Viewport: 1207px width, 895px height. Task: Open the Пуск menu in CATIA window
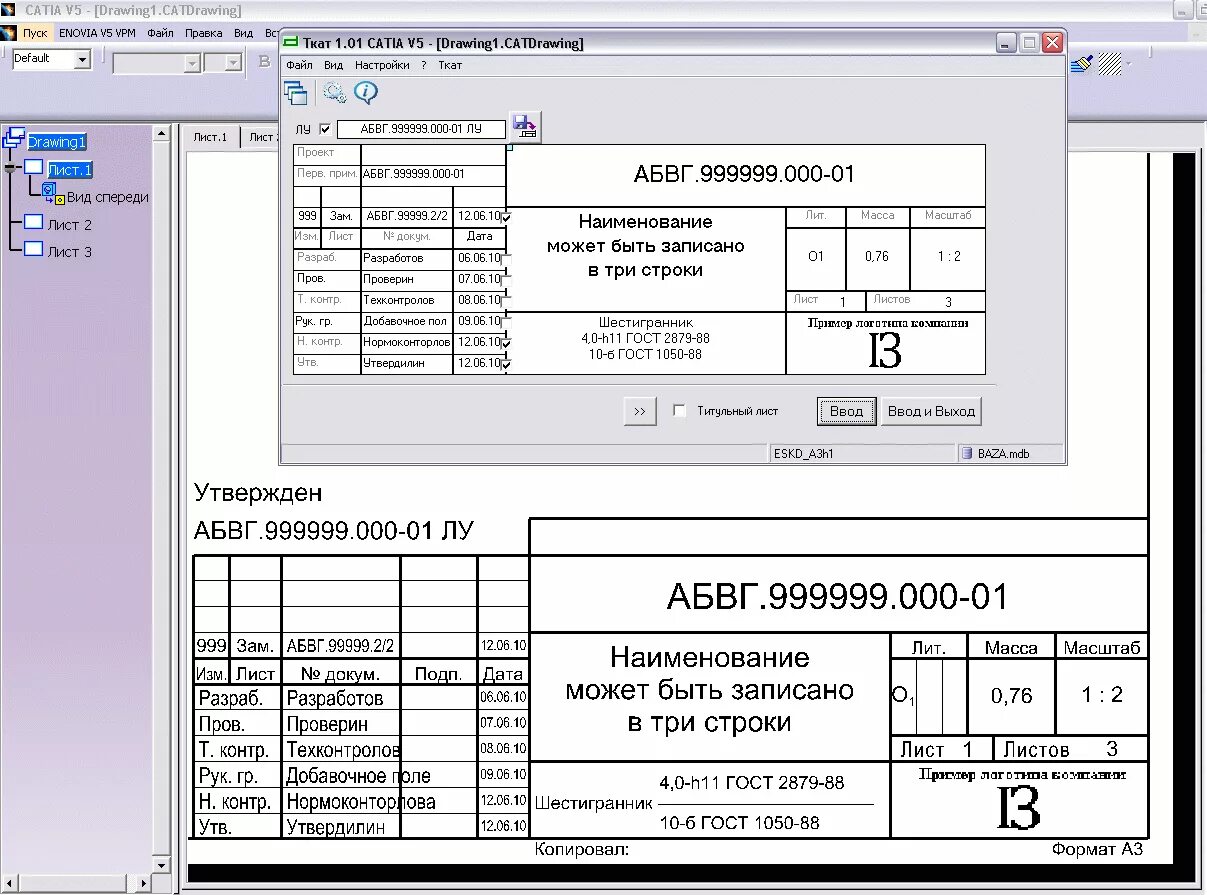(35, 32)
